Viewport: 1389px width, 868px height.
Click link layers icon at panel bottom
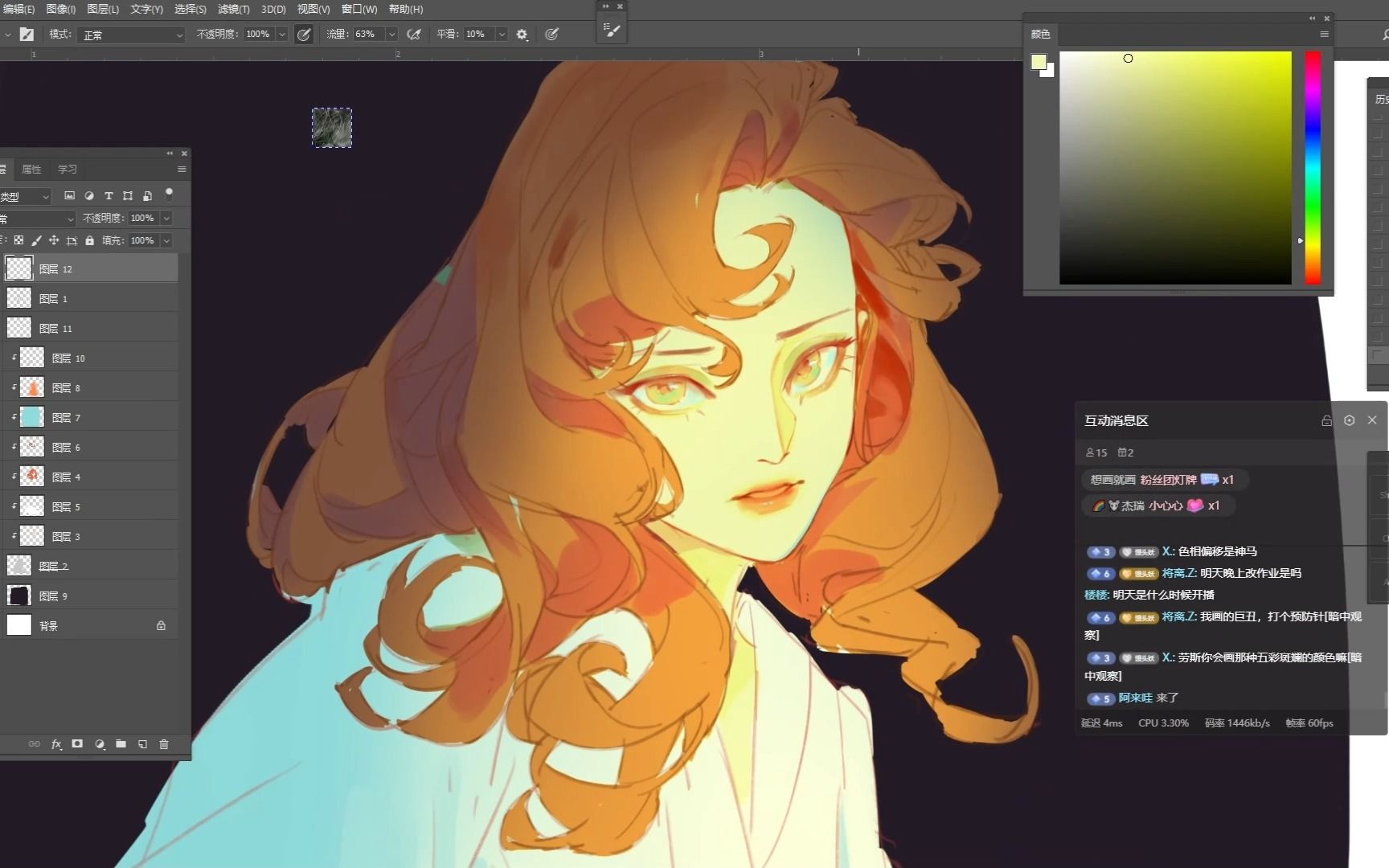click(34, 744)
